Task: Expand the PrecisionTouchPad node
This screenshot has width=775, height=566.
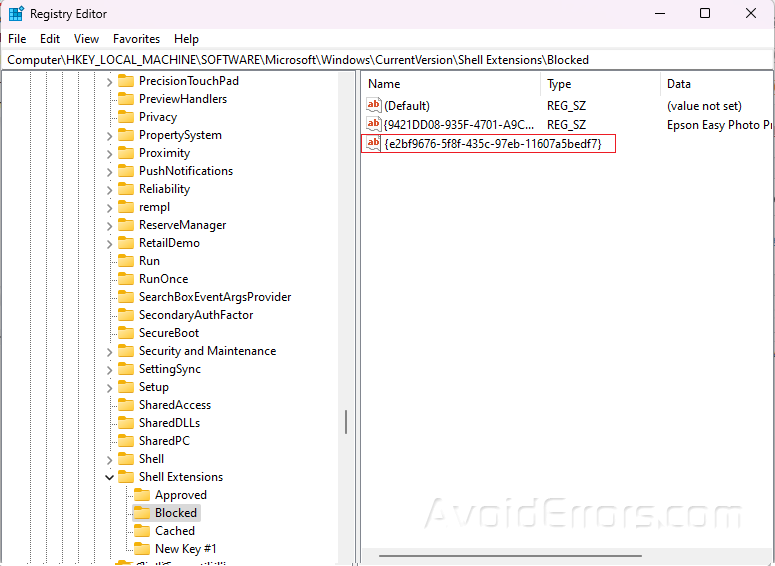Action: pyautogui.click(x=110, y=81)
